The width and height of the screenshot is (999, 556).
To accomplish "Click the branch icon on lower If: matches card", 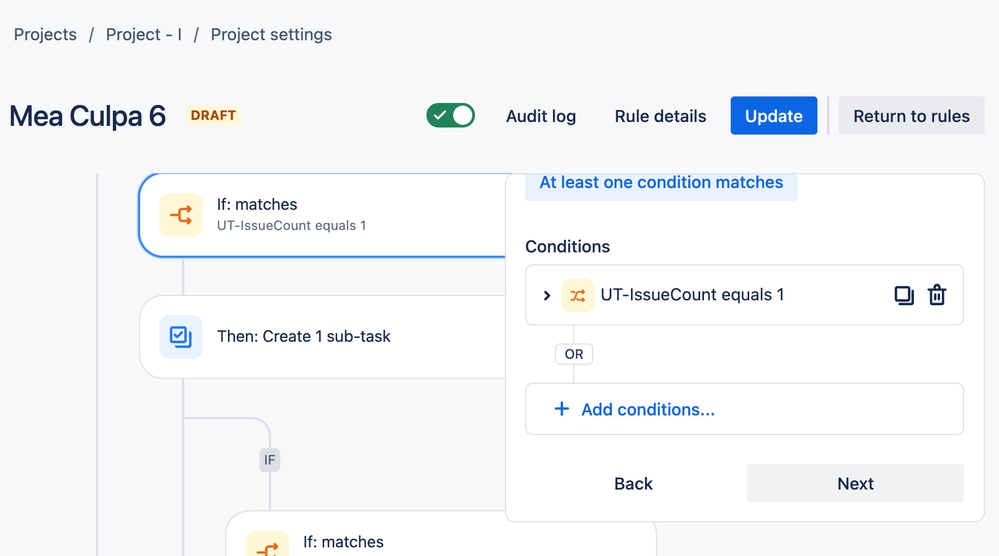I will [x=268, y=545].
